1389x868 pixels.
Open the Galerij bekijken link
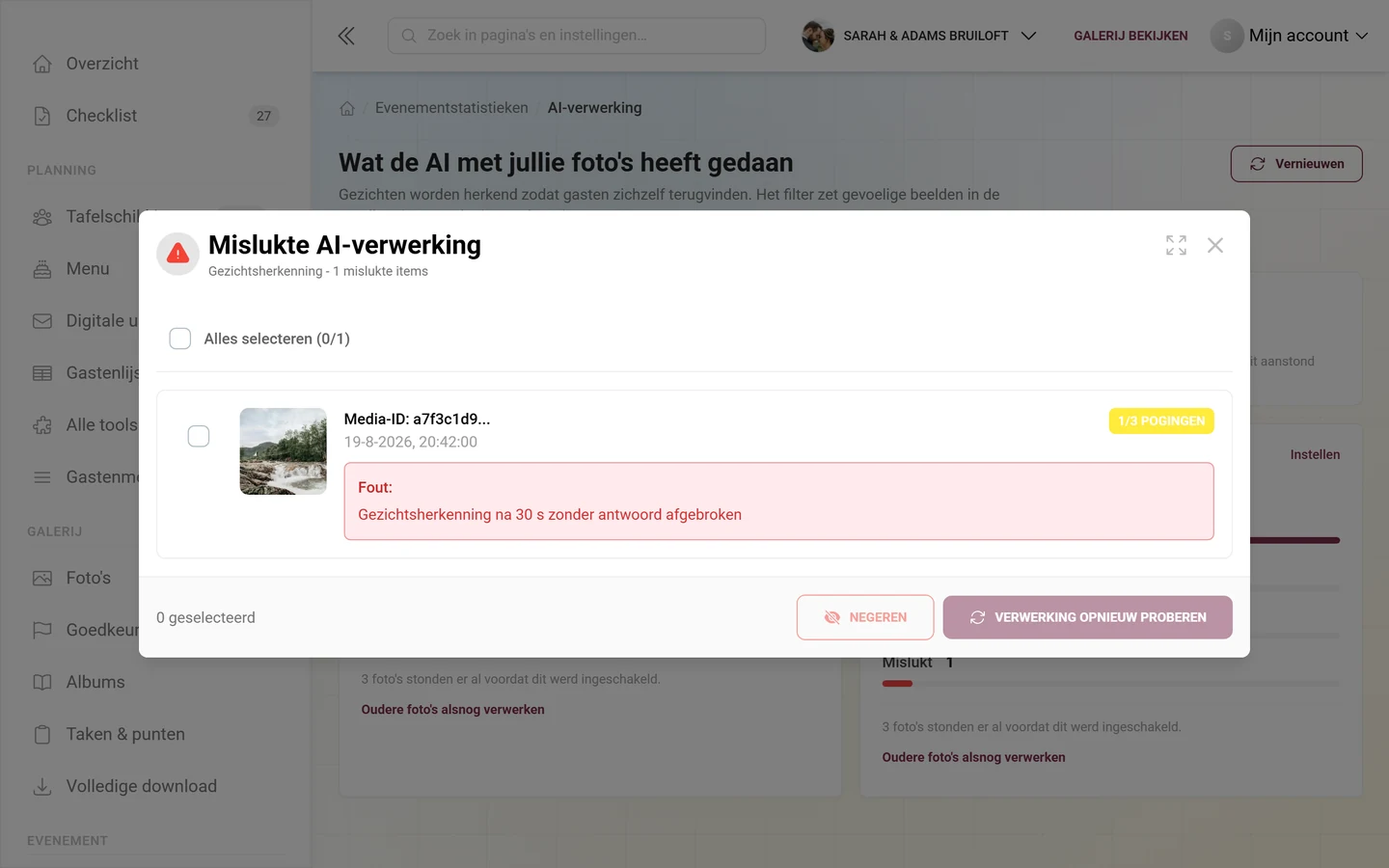1130,36
